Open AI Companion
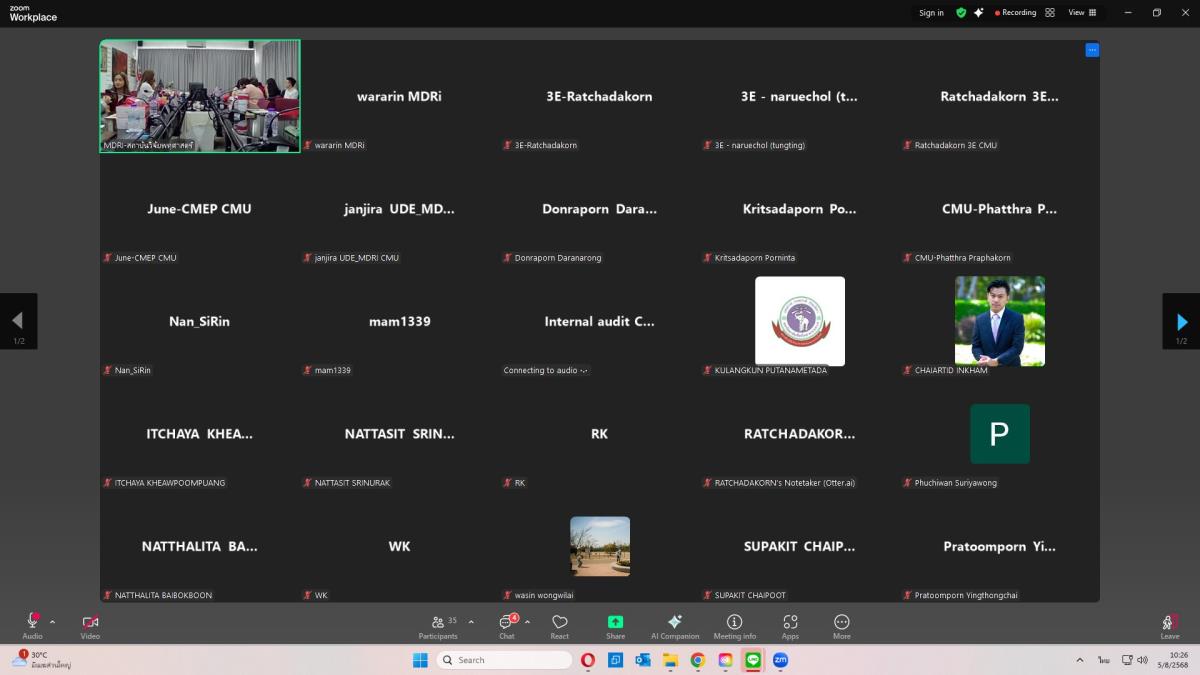The image size is (1200, 675). 675,626
